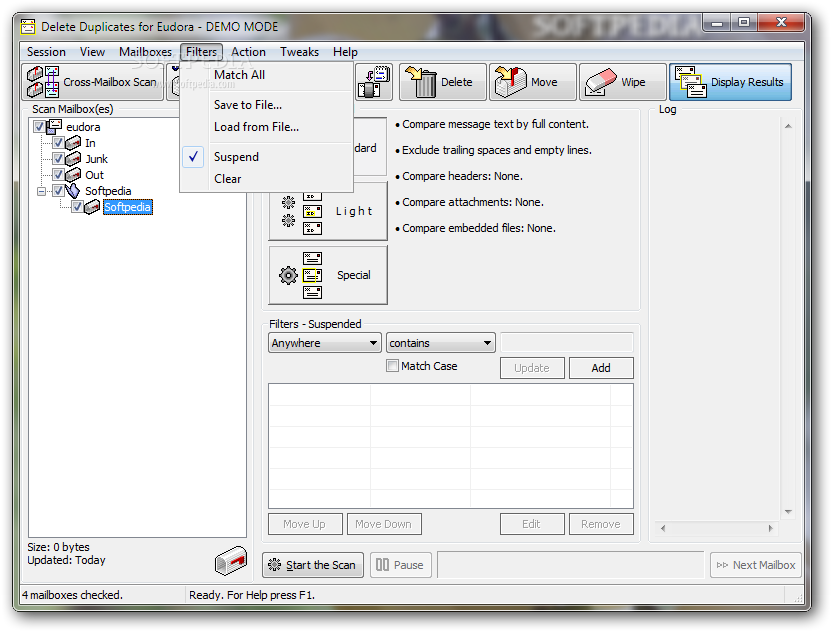Click the Update filter button
Image resolution: width=832 pixels, height=632 pixels.
tap(532, 368)
